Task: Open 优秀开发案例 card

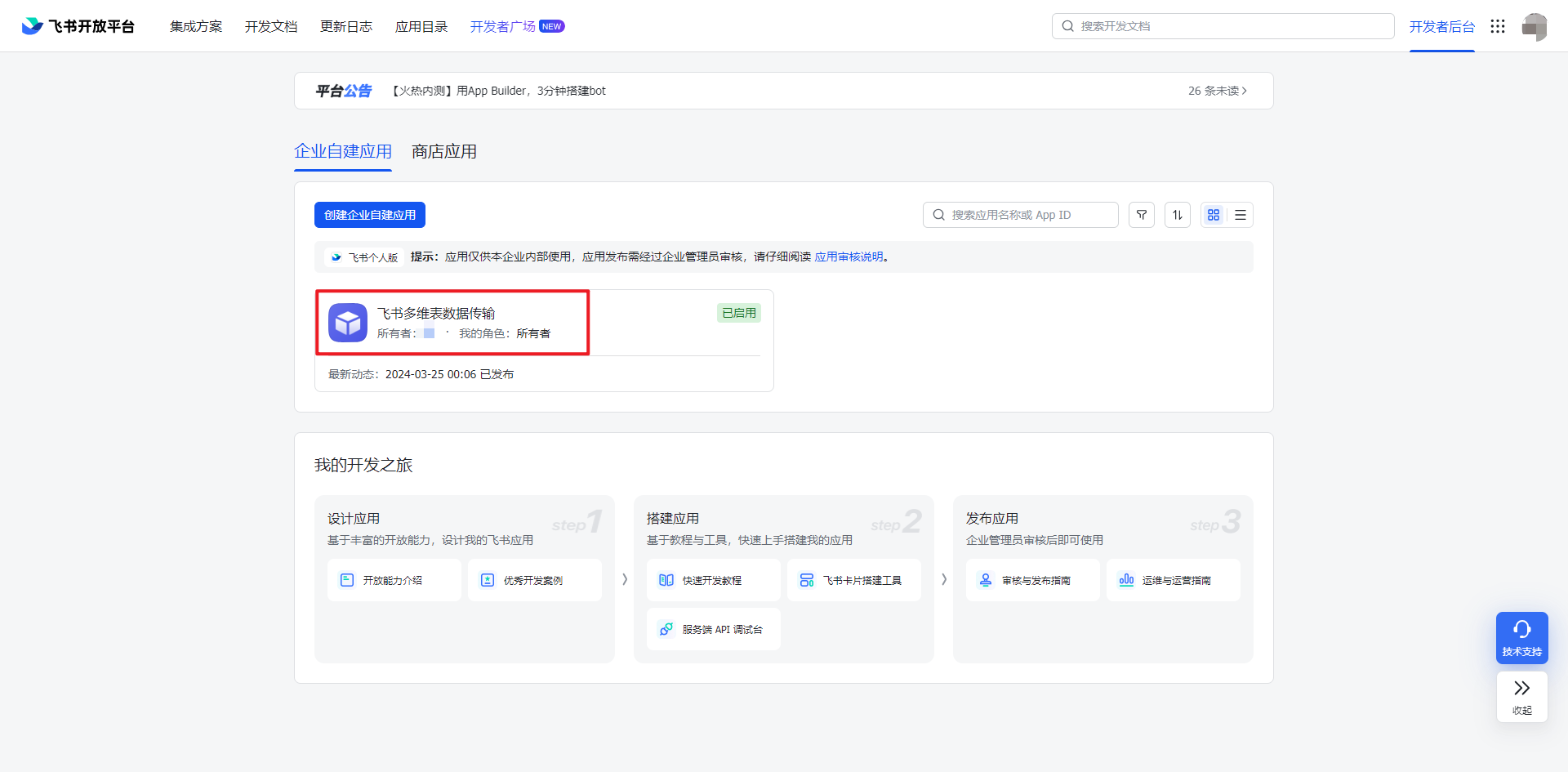Action: (535, 580)
